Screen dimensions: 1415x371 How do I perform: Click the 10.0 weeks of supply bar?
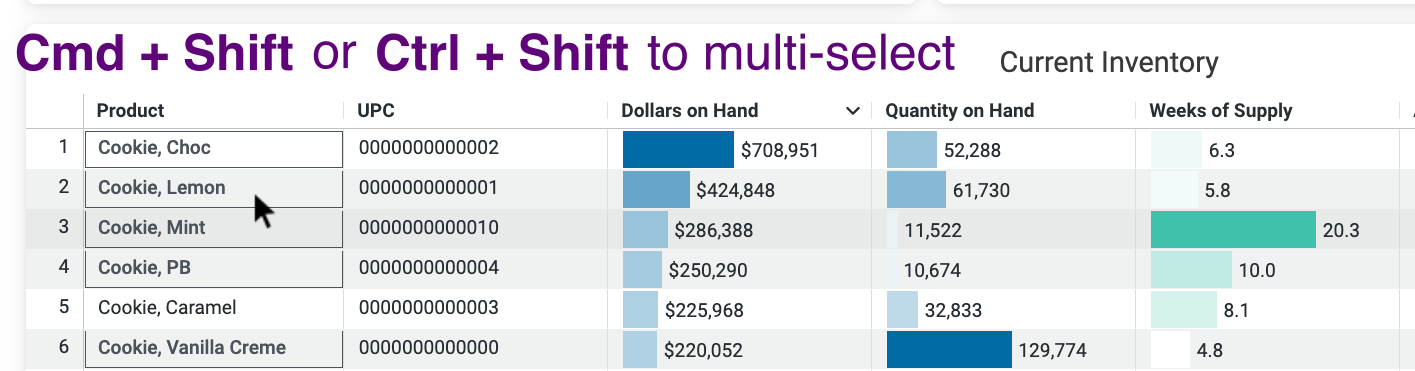point(1191,270)
